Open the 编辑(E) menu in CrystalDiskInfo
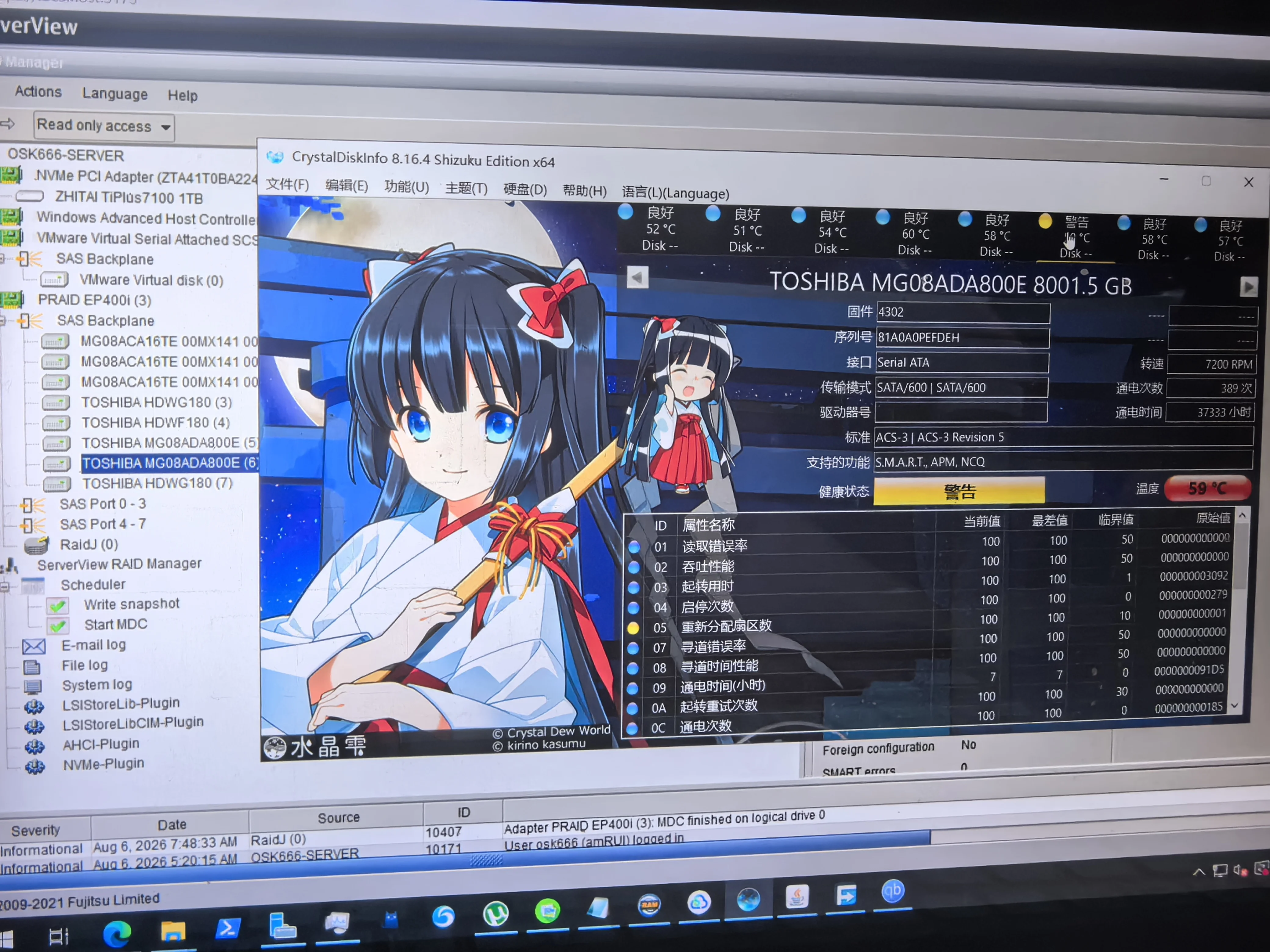The width and height of the screenshot is (1270, 952). pos(347,186)
